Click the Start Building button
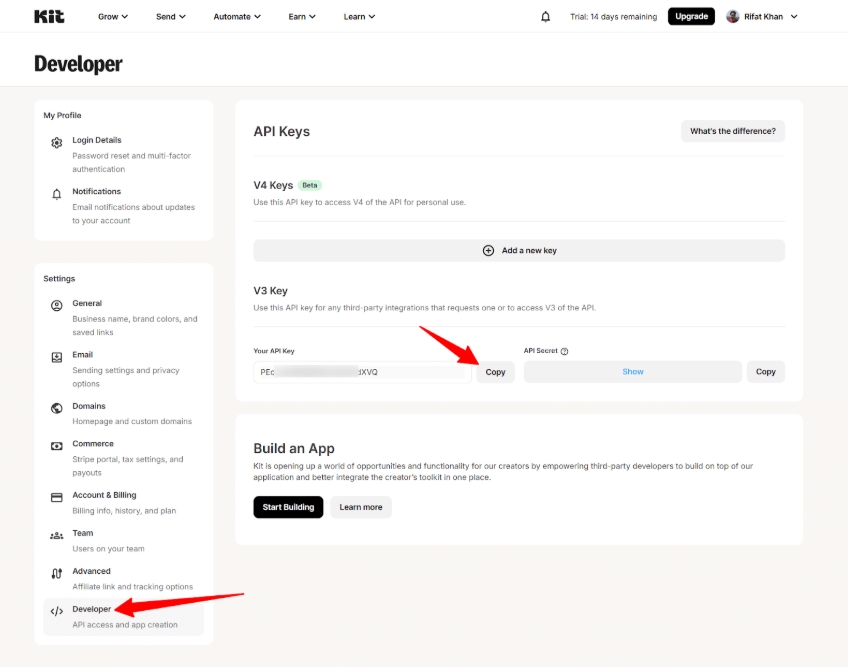The width and height of the screenshot is (848, 667). coord(288,507)
